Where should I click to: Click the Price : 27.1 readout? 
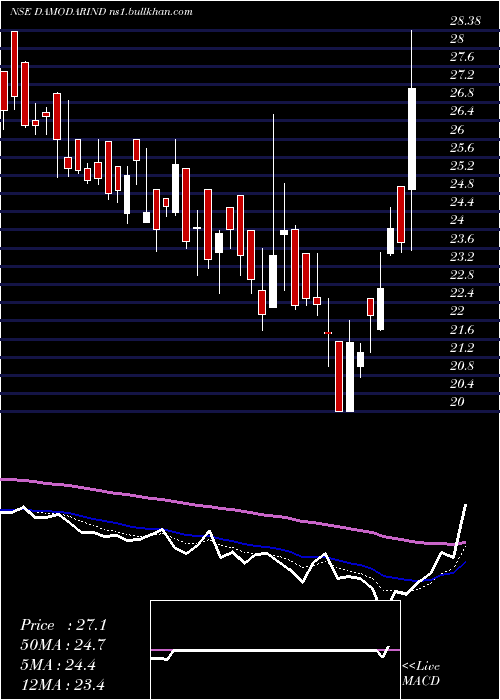63,625
